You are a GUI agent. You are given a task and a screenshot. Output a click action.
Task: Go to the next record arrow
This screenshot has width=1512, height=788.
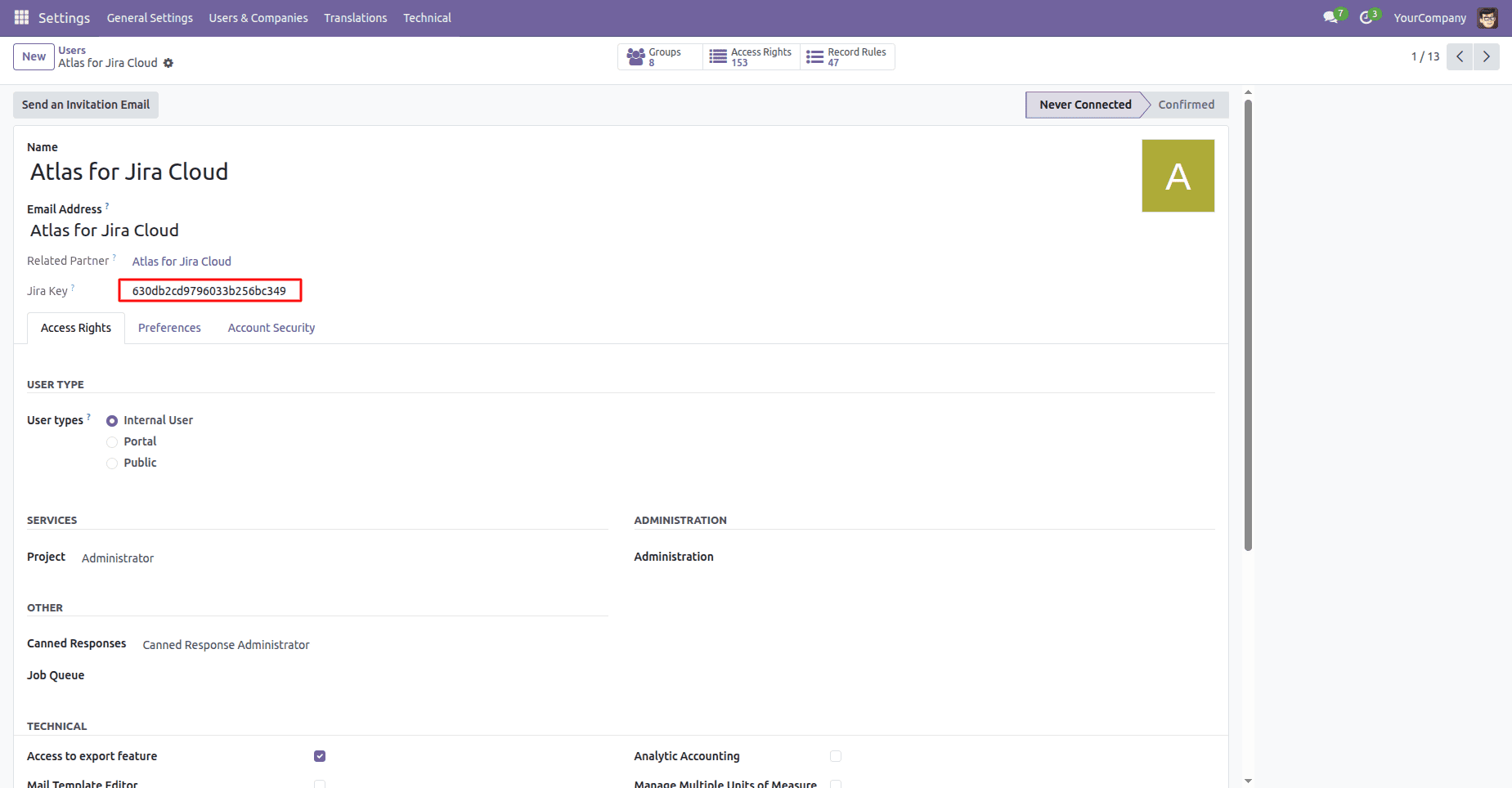click(x=1487, y=56)
